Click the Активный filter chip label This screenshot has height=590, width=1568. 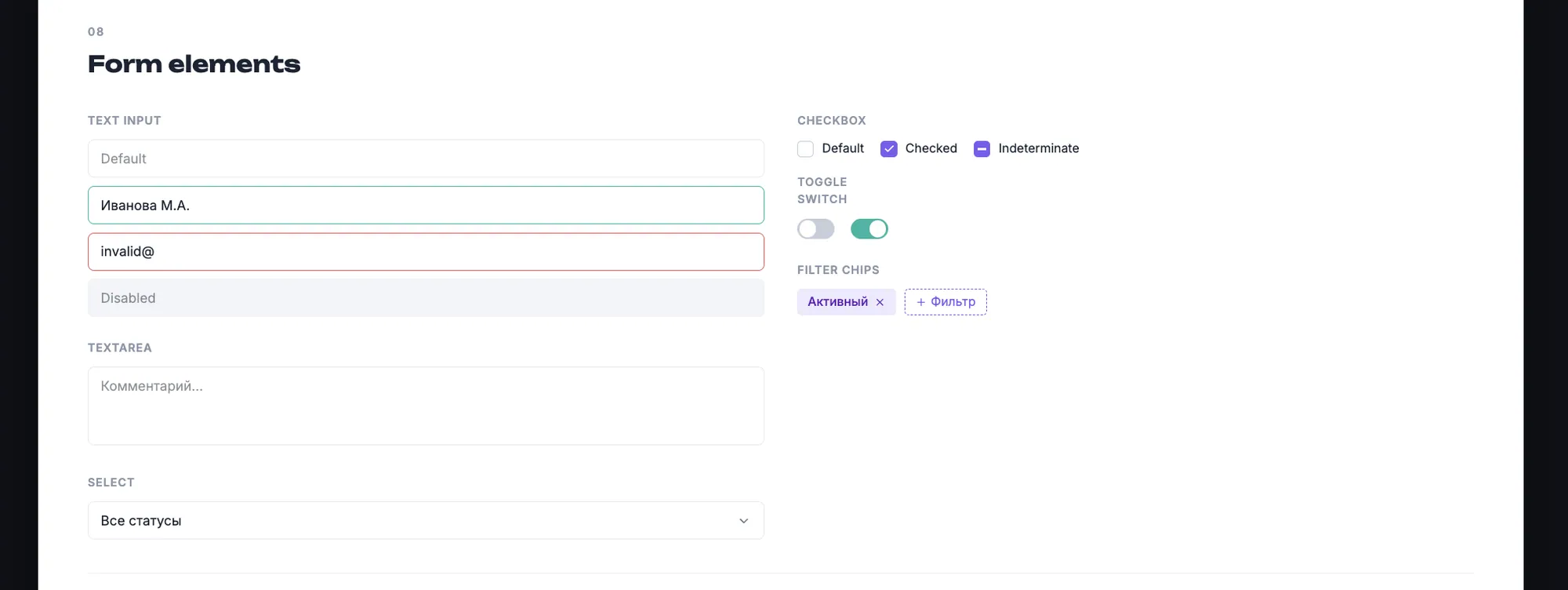pyautogui.click(x=837, y=302)
